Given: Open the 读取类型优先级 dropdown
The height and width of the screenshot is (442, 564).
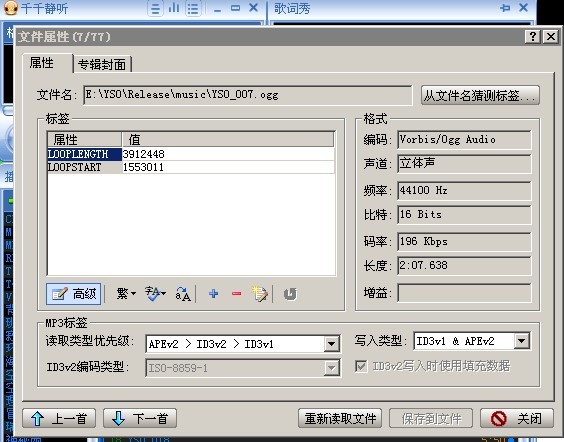Looking at the screenshot, I should click(x=331, y=344).
